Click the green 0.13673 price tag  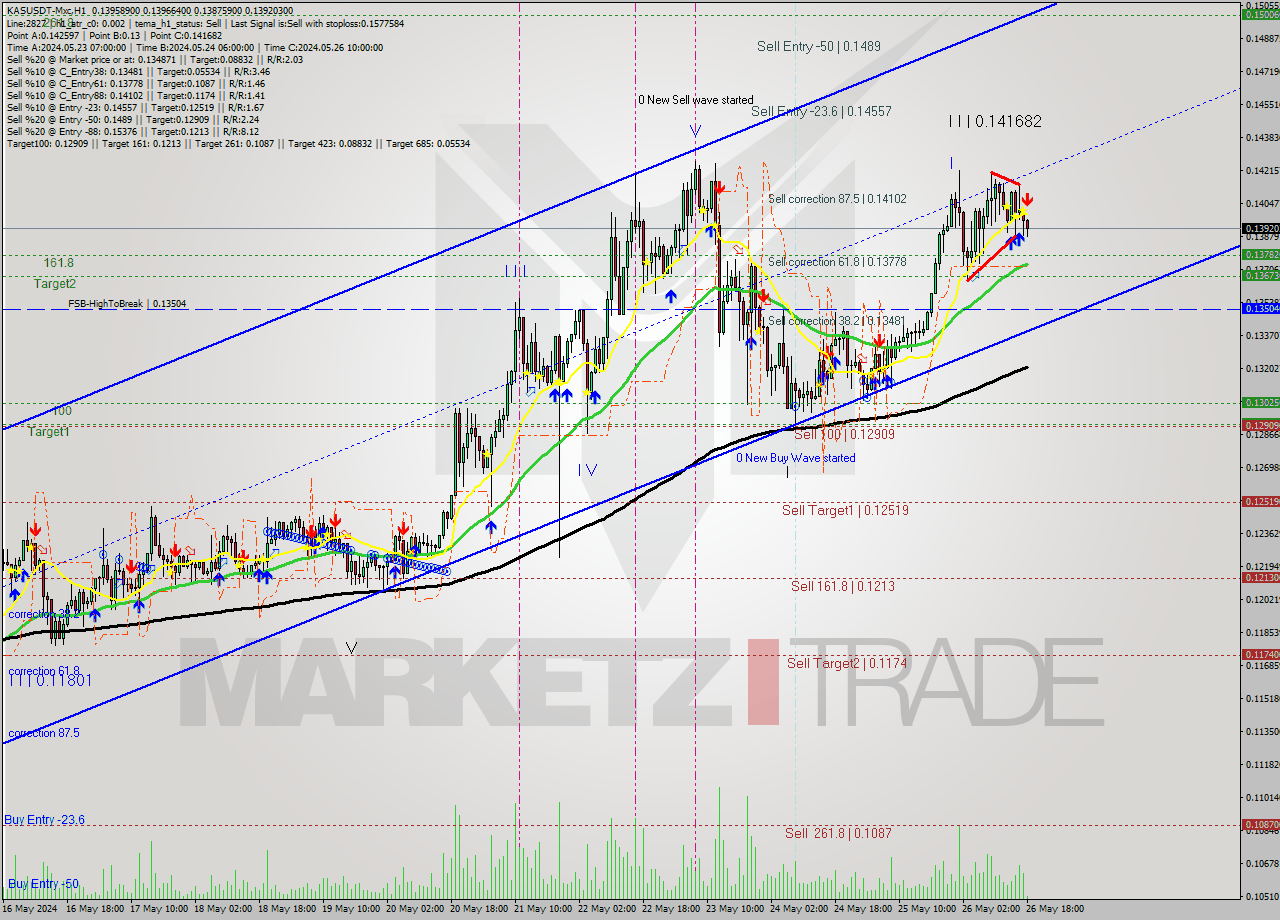pyautogui.click(x=1260, y=275)
